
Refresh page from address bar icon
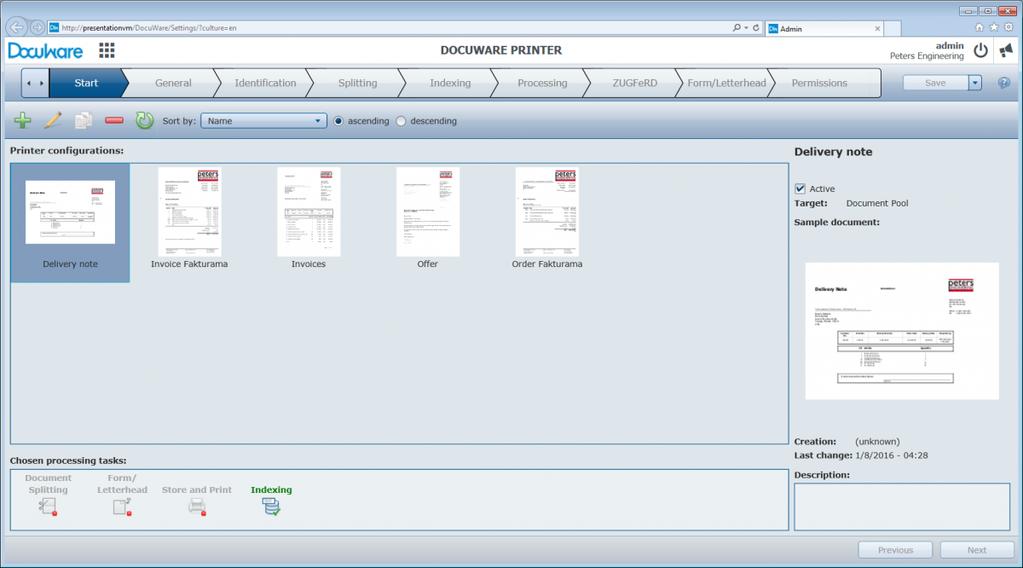756,28
